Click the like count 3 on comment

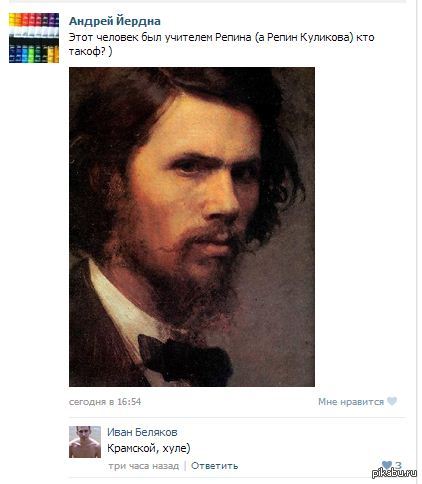(x=398, y=465)
